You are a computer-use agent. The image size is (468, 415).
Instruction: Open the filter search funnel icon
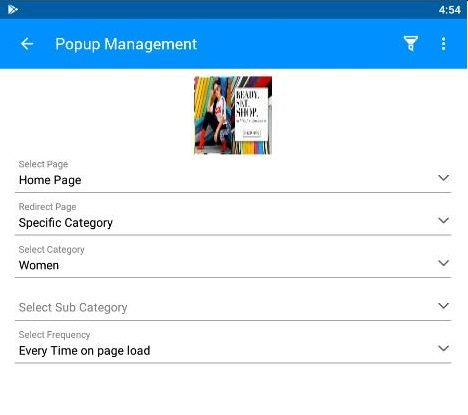click(411, 44)
